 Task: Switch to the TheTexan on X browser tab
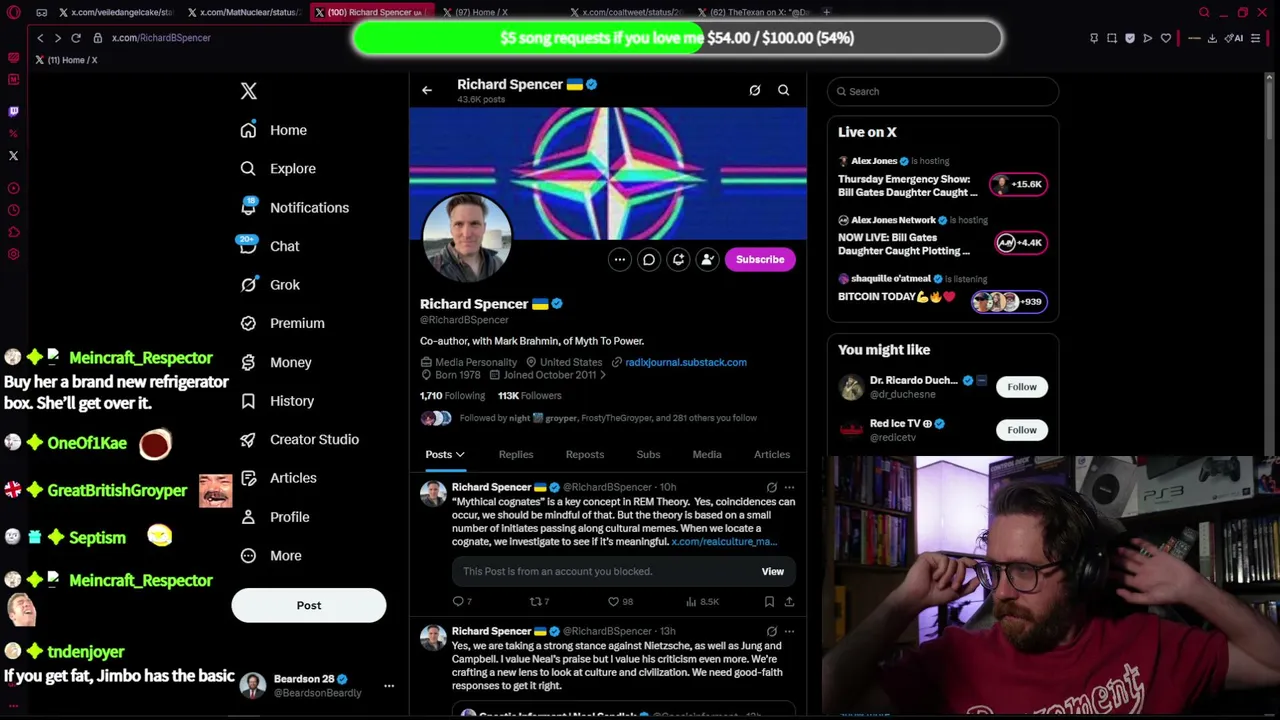[x=755, y=12]
